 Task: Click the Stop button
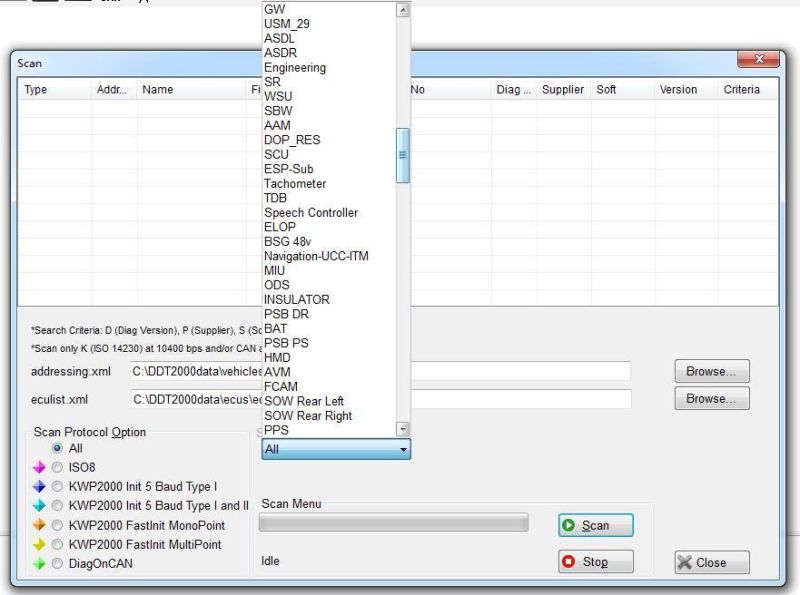pyautogui.click(x=596, y=562)
